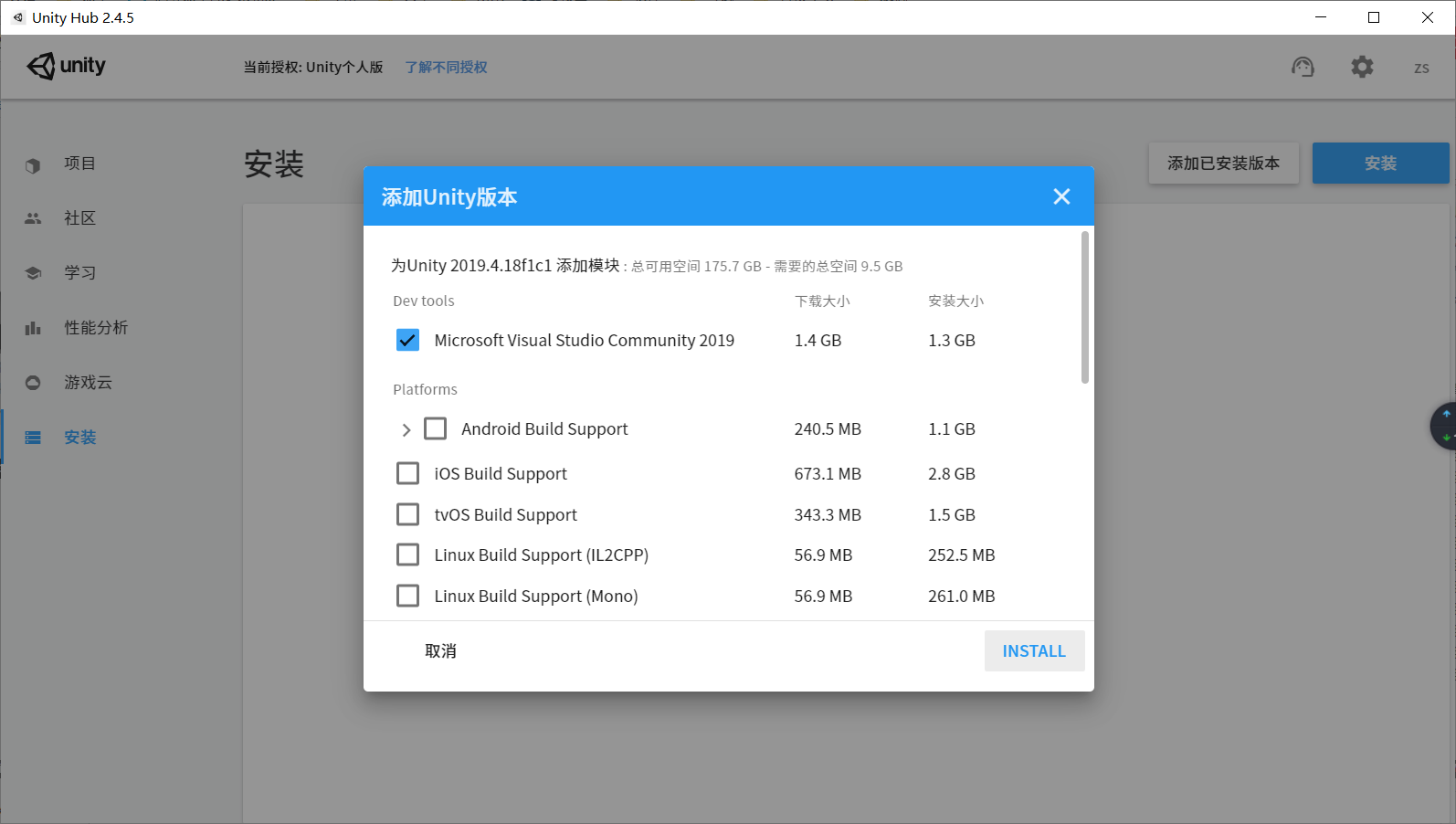Maximize the Unity Hub window
Viewport: 1456px width, 824px height.
click(x=1374, y=17)
